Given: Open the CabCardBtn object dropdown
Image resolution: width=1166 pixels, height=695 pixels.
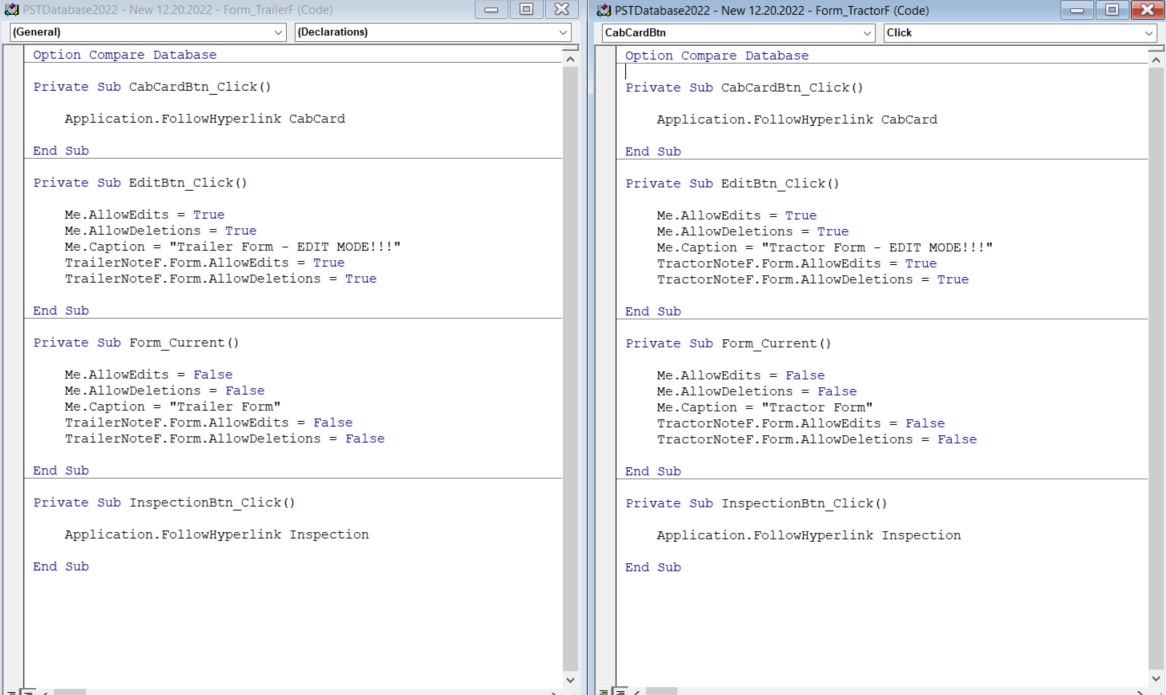Looking at the screenshot, I should click(x=868, y=32).
